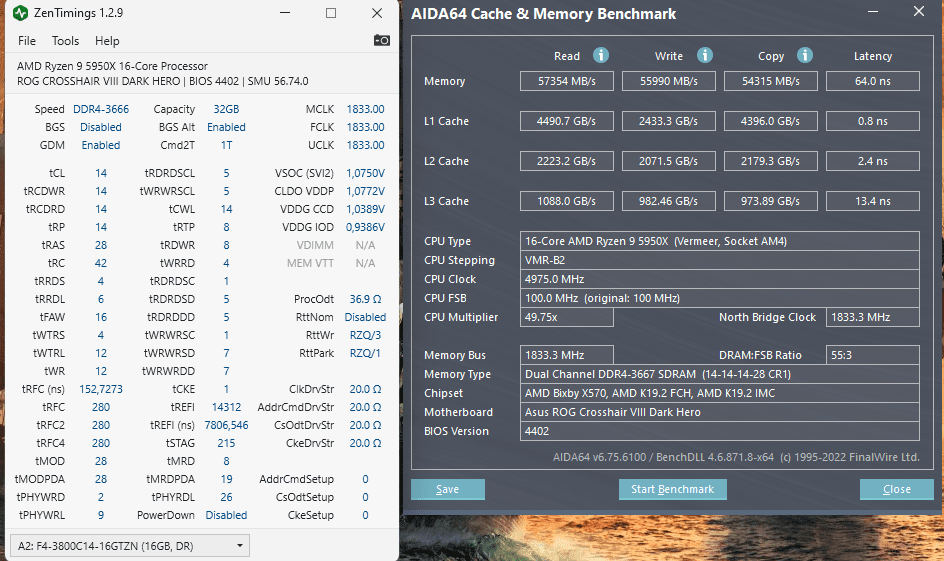This screenshot has height=561, width=944.
Task: Click the L3 Cache latency 13.4 ns
Action: click(873, 201)
